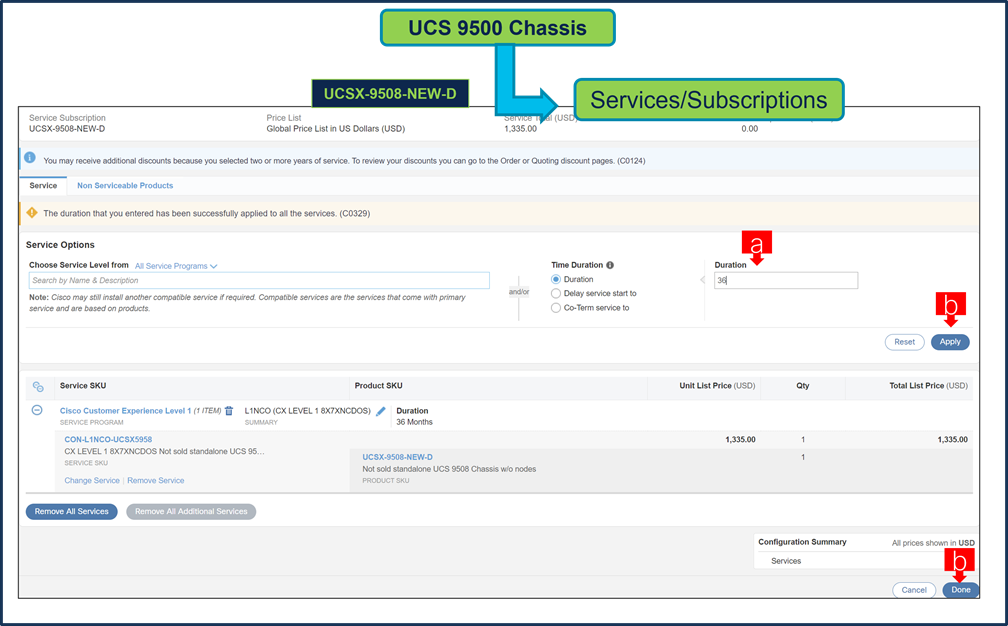Open the Non Serviceable Products tab

125,185
